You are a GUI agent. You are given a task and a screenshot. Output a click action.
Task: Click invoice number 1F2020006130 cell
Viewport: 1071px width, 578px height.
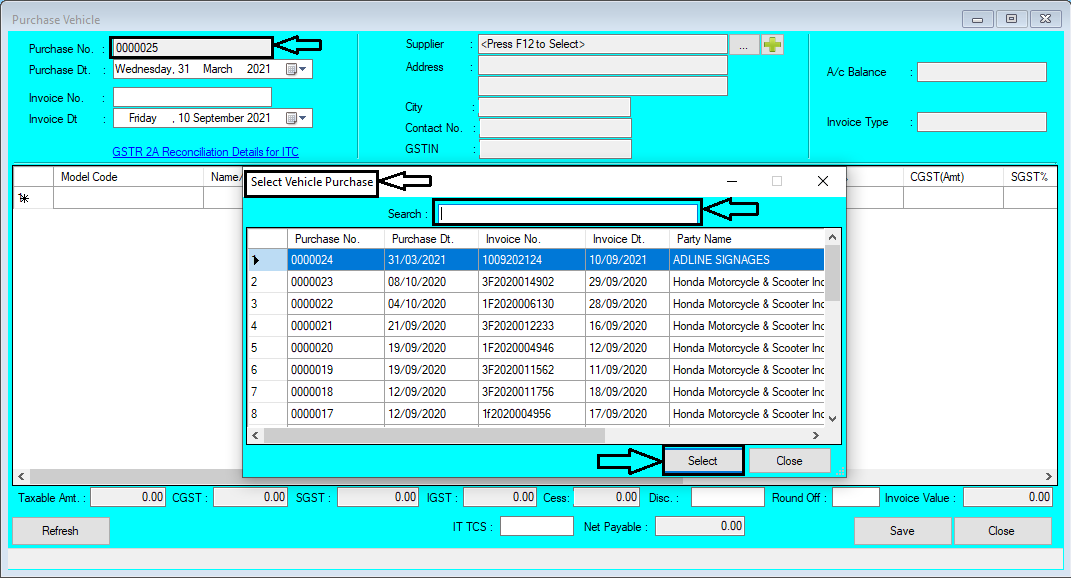point(531,303)
